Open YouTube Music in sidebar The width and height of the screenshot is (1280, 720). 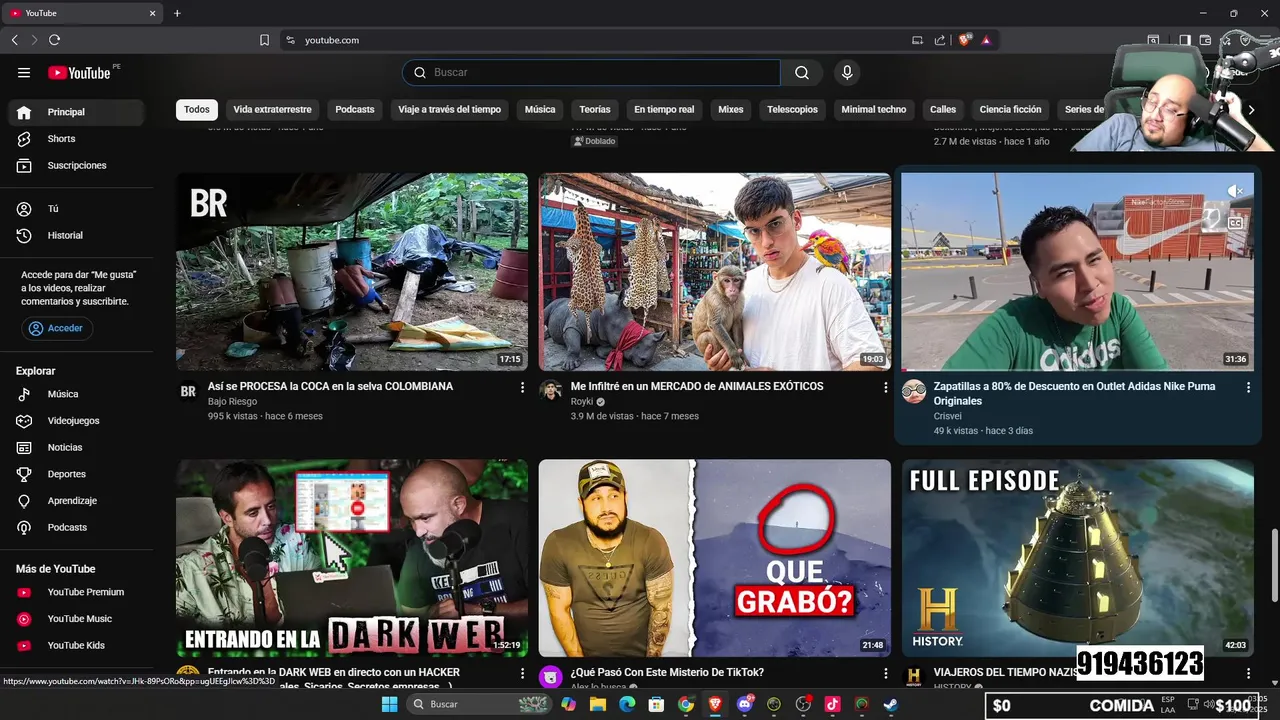(76, 619)
